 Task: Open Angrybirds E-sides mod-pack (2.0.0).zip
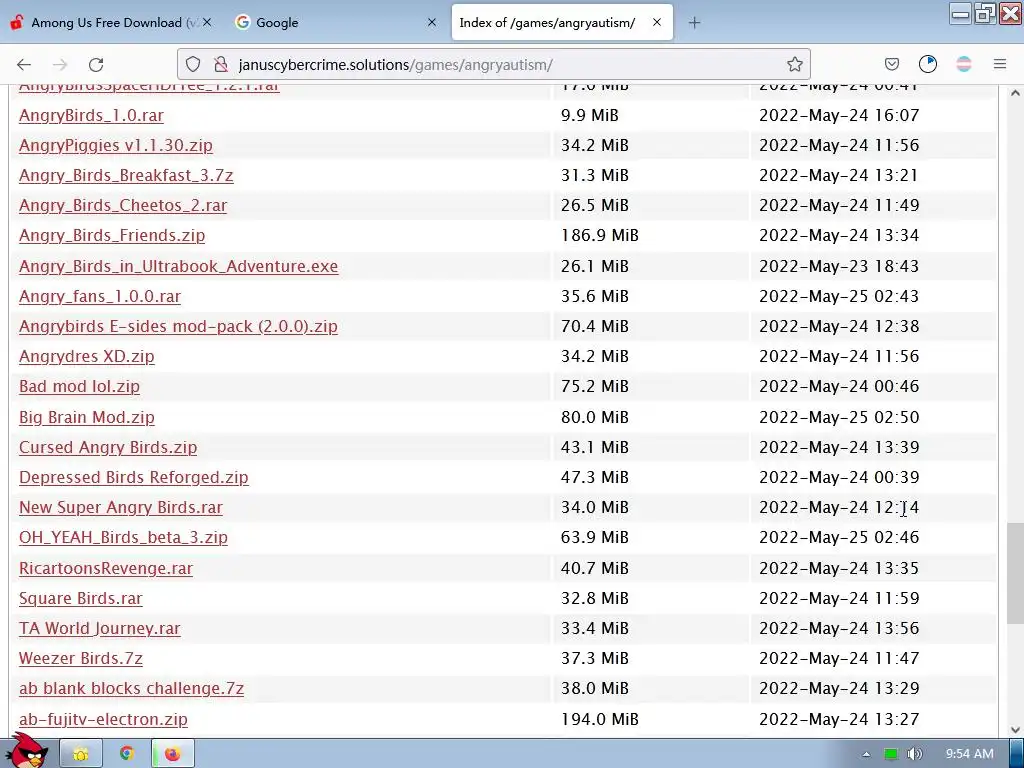(178, 327)
